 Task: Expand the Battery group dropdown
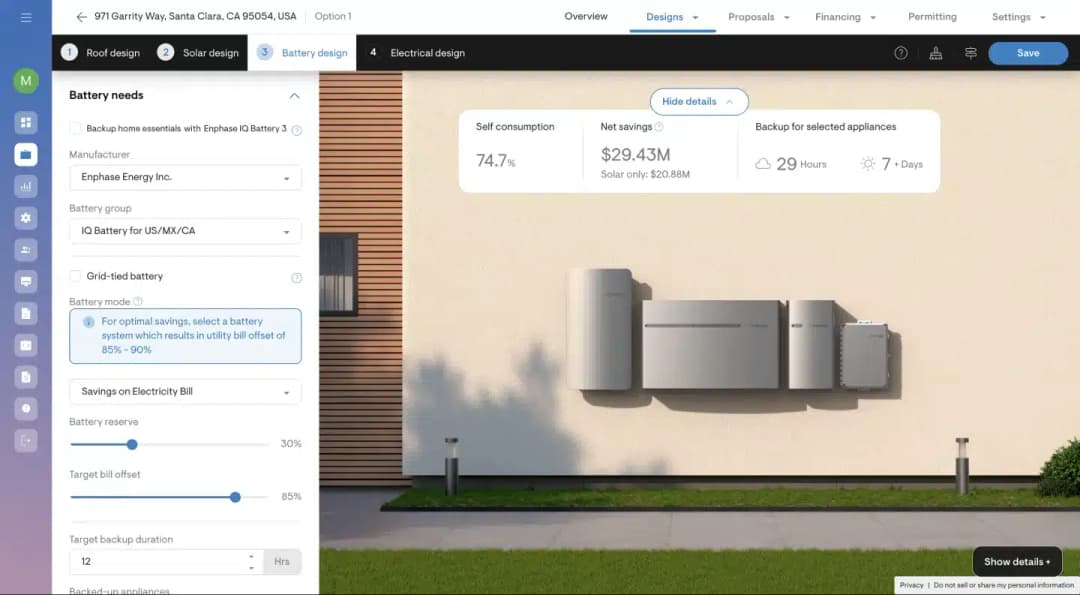click(185, 231)
